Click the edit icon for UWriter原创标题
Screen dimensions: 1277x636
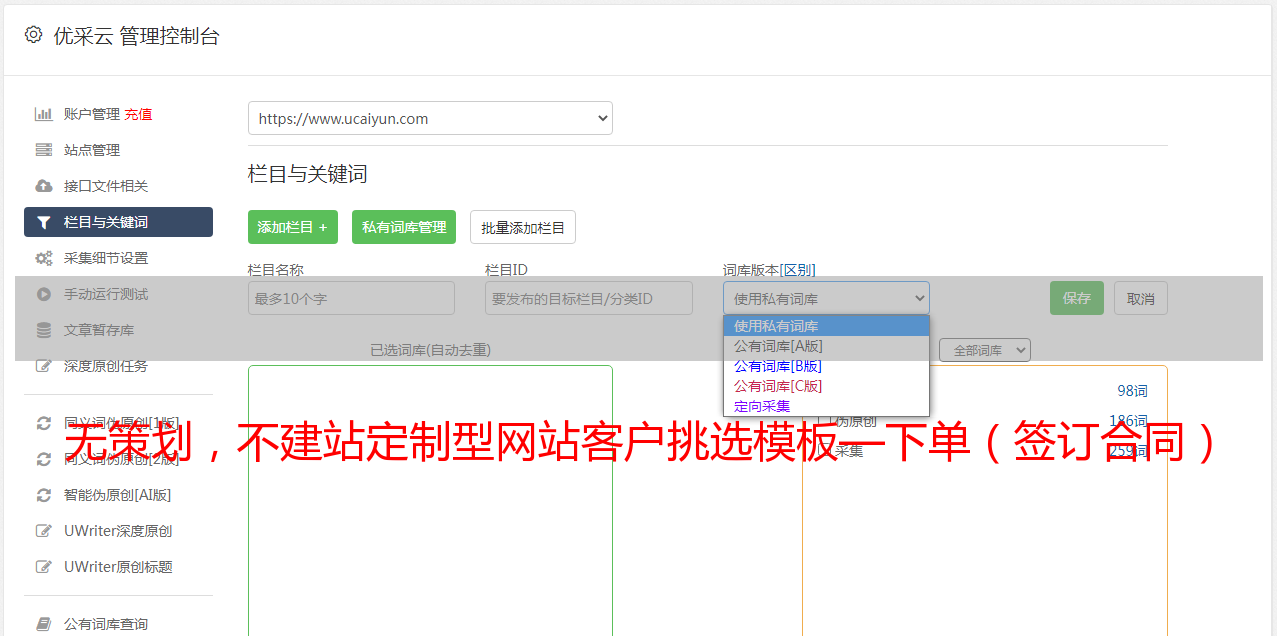[44, 567]
